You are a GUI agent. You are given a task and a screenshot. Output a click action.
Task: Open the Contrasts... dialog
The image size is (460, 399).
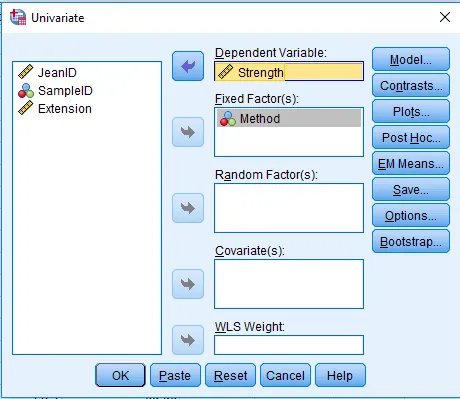coord(411,85)
